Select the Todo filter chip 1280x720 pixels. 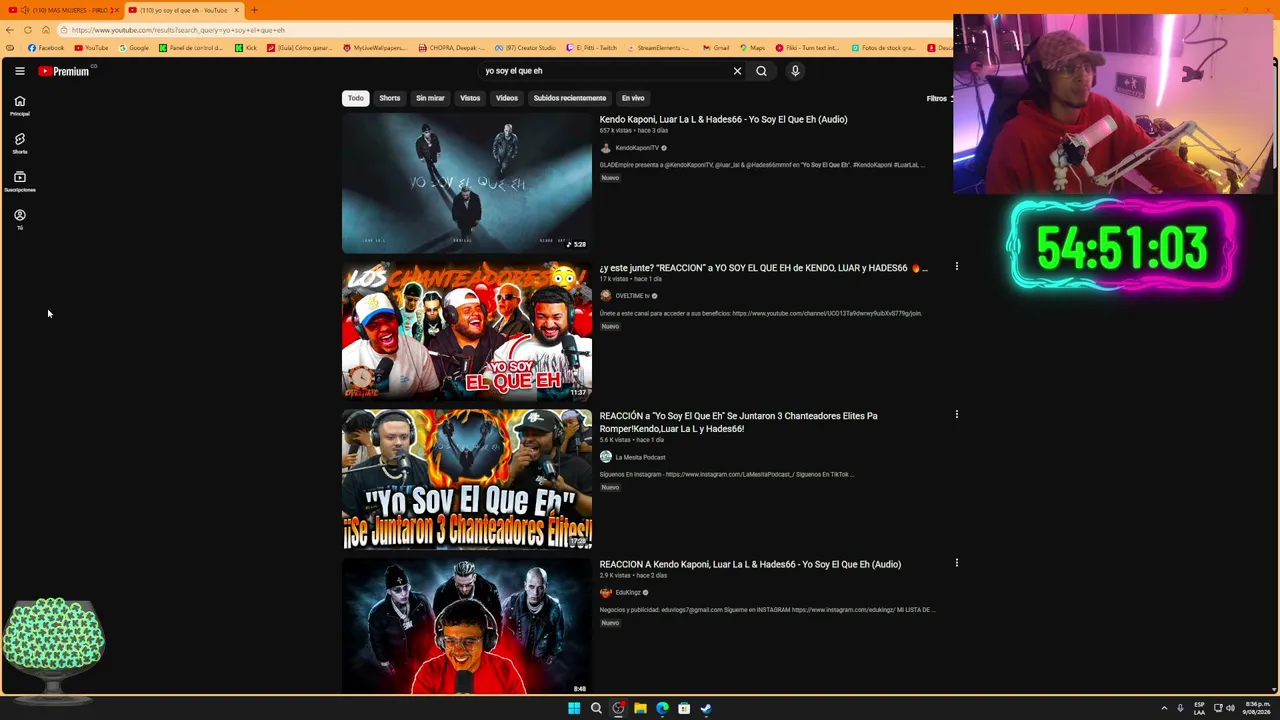(355, 98)
